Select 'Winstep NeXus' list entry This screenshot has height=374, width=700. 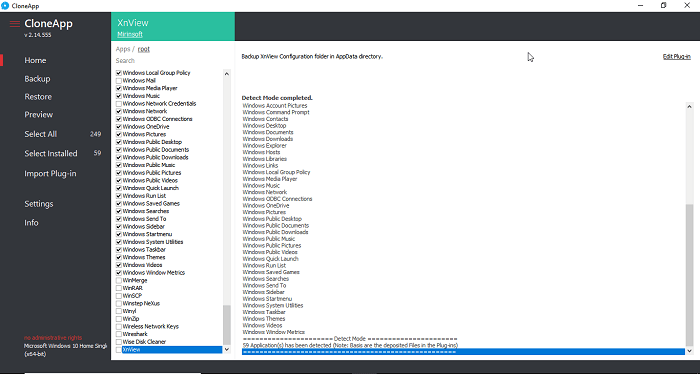(141, 303)
